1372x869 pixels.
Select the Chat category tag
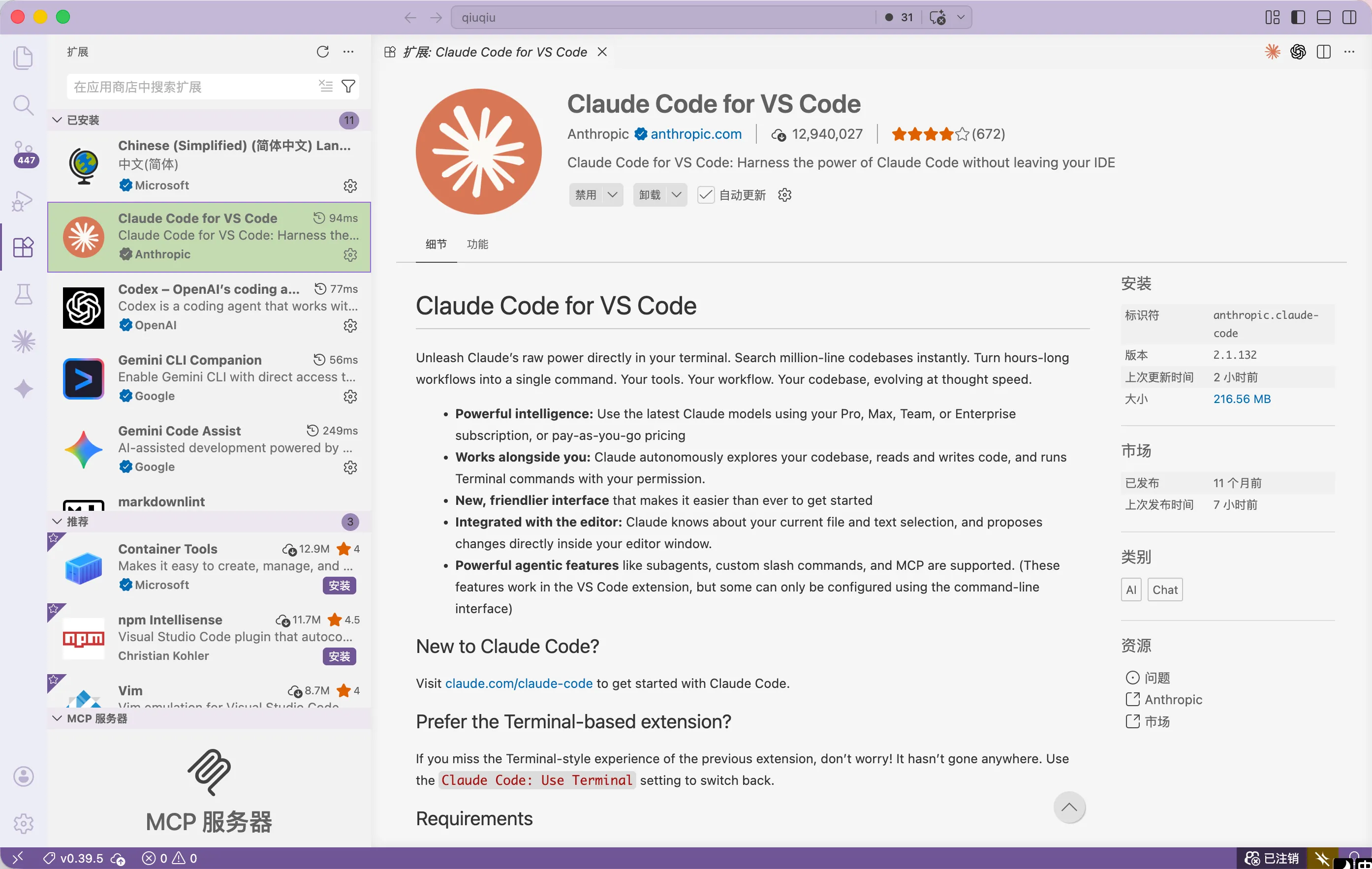coord(1165,590)
